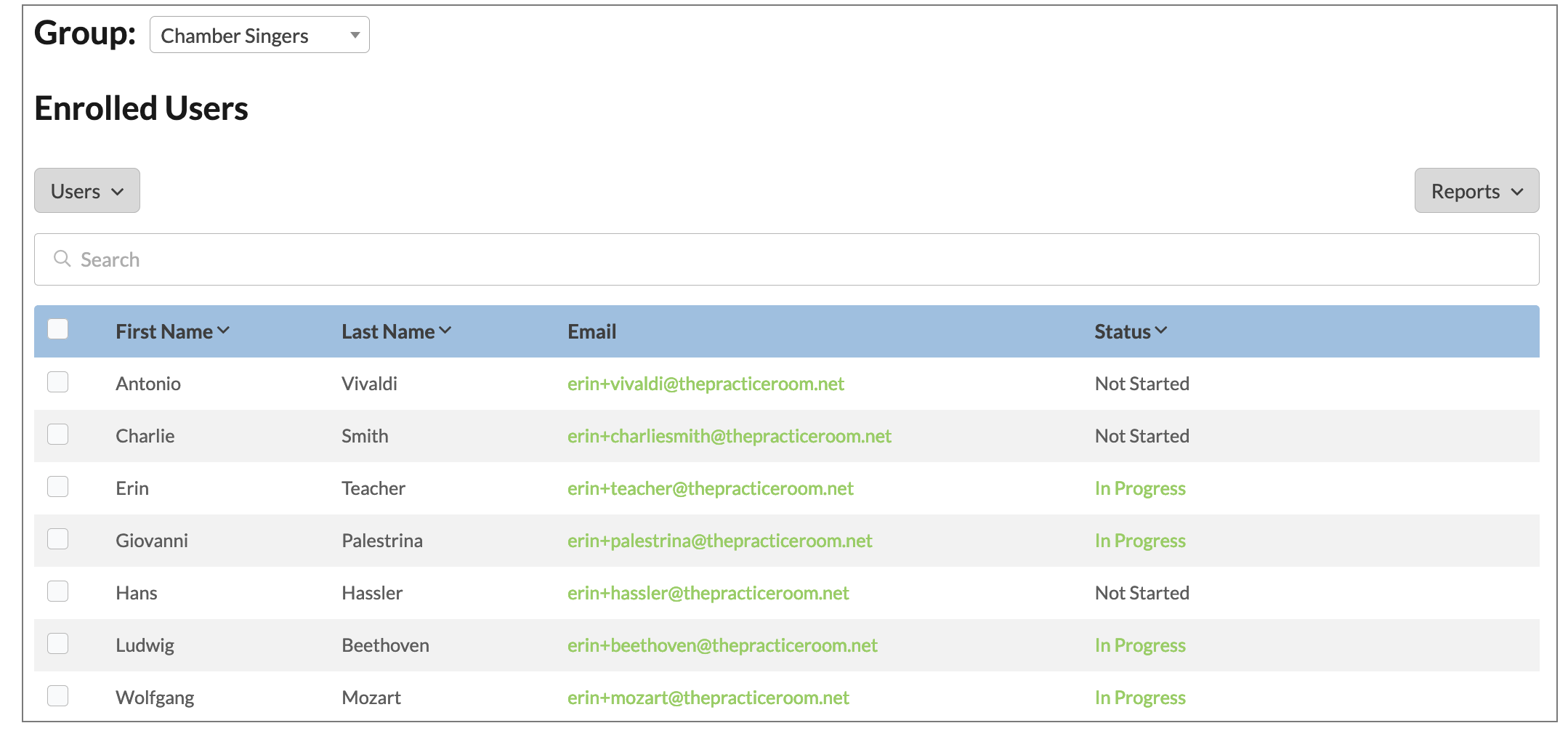Open Erin Teacher's In Progress status
The image size is (1568, 731).
pos(1139,489)
